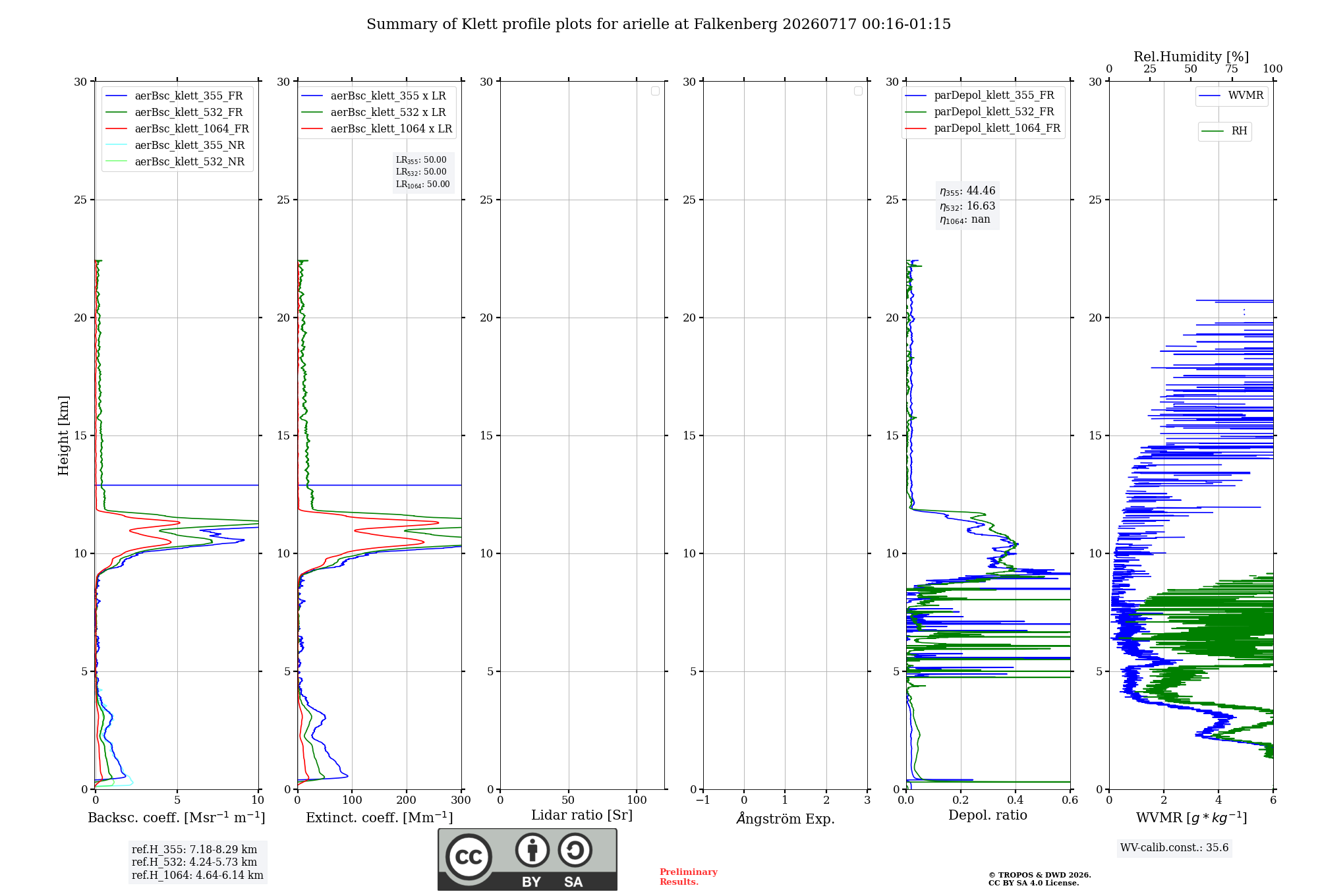Viewport: 1318px width, 896px height.
Task: Select aerBsc_klett_532_NR legend entry
Action: (x=175, y=162)
